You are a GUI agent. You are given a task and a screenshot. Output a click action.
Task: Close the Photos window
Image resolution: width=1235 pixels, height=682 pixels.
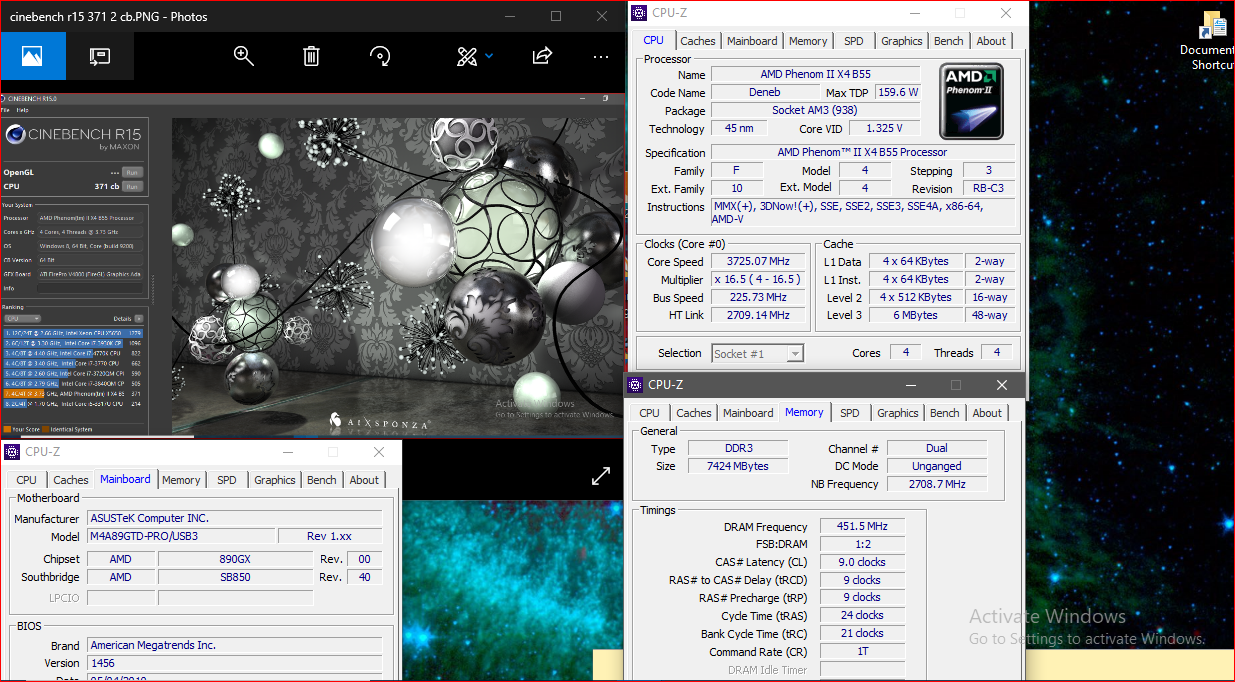click(x=602, y=16)
